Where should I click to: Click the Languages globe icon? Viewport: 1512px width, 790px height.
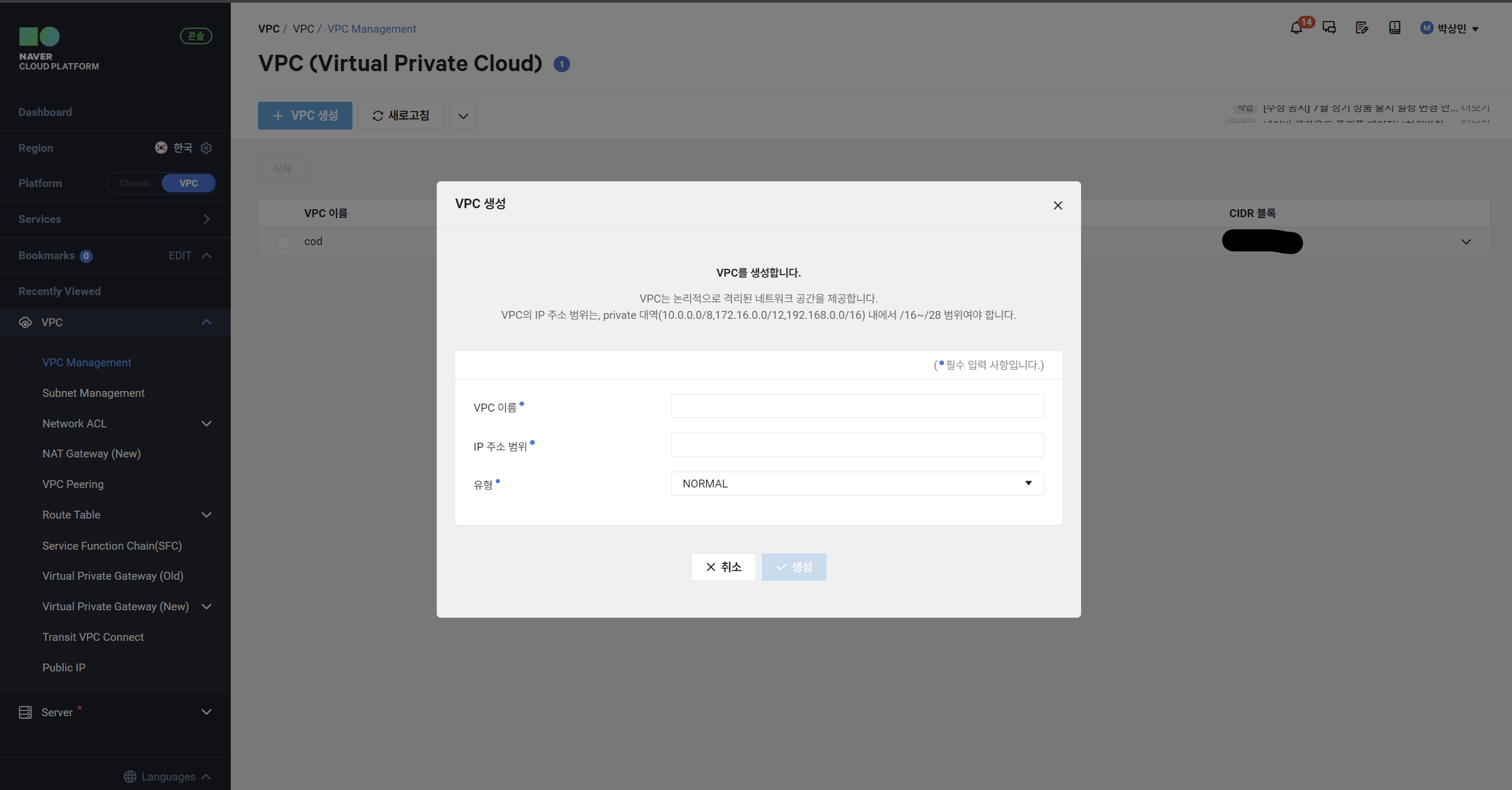pyautogui.click(x=130, y=776)
